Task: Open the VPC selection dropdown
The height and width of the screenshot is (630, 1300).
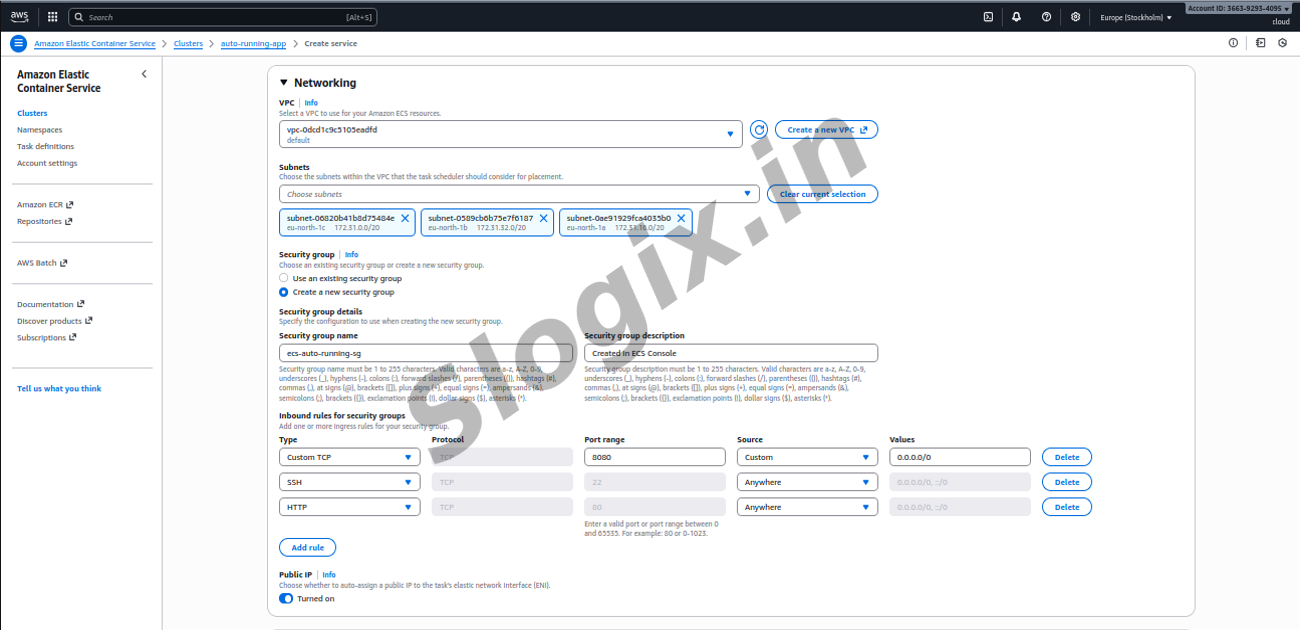Action: (510, 134)
